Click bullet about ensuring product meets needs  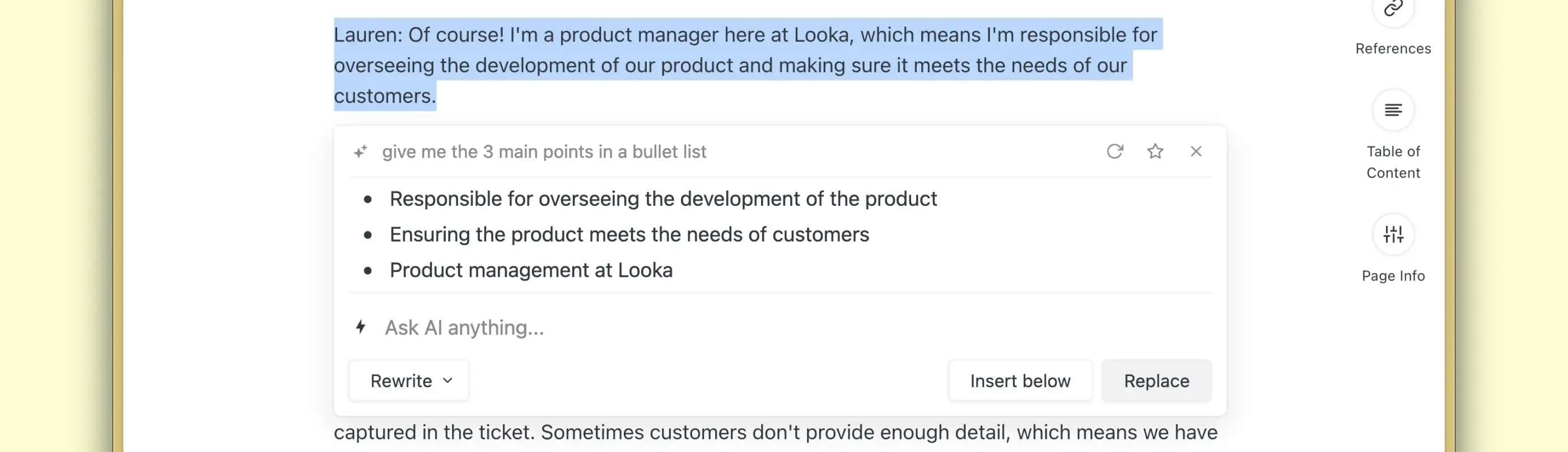point(629,235)
